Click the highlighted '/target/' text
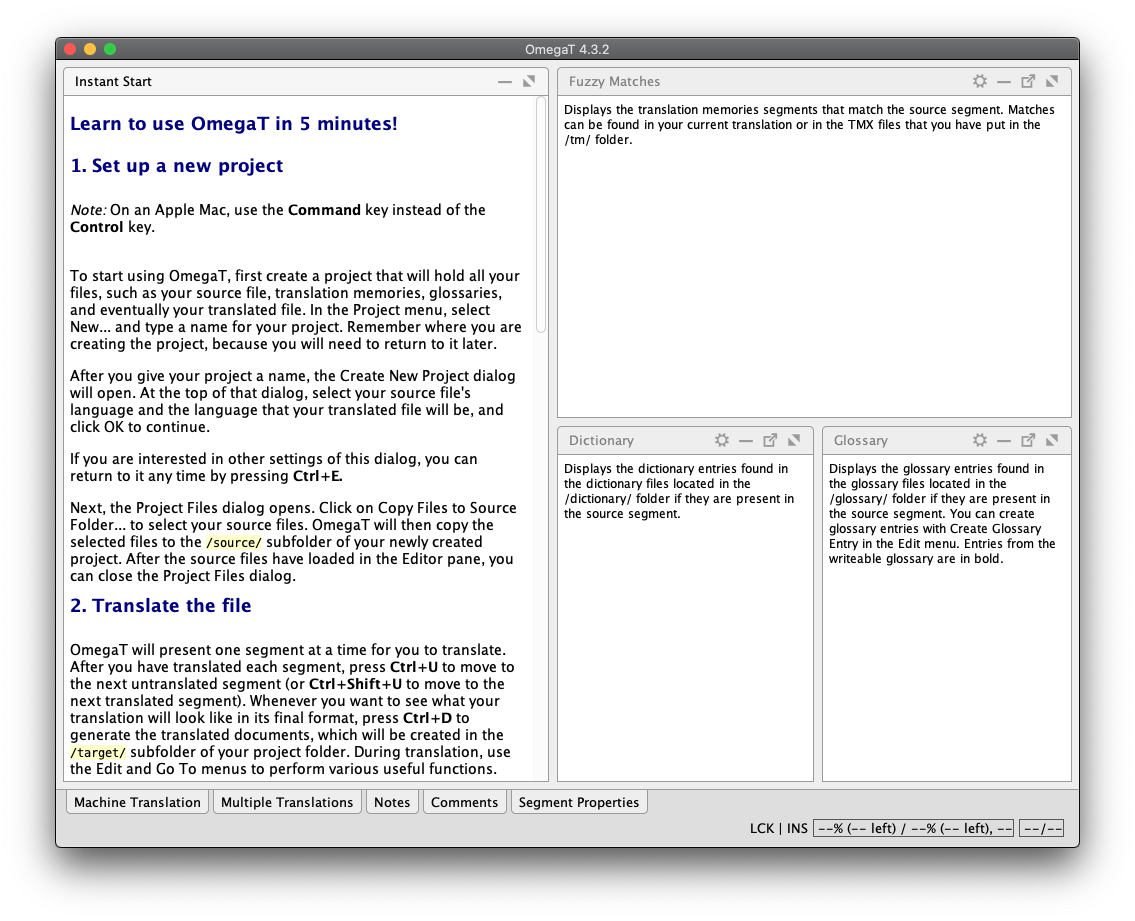 tap(98, 752)
